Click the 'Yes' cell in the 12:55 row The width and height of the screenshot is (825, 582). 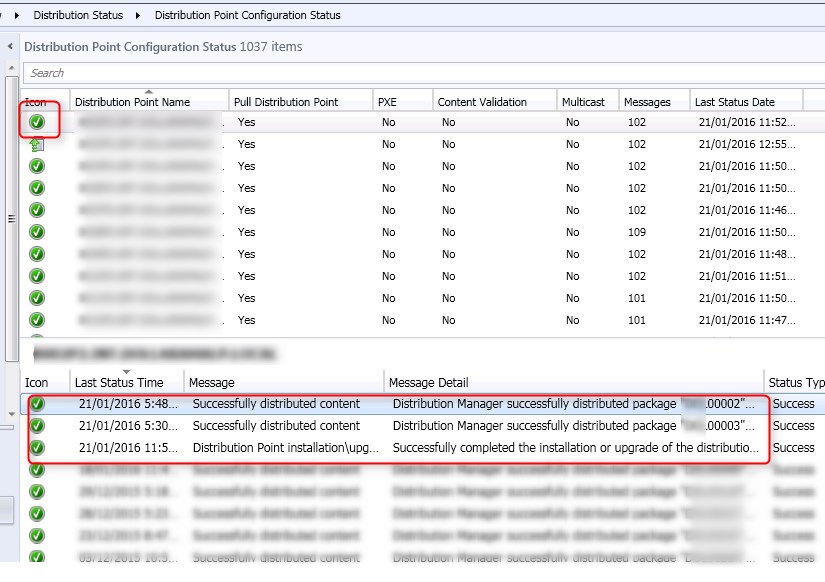pyautogui.click(x=246, y=144)
